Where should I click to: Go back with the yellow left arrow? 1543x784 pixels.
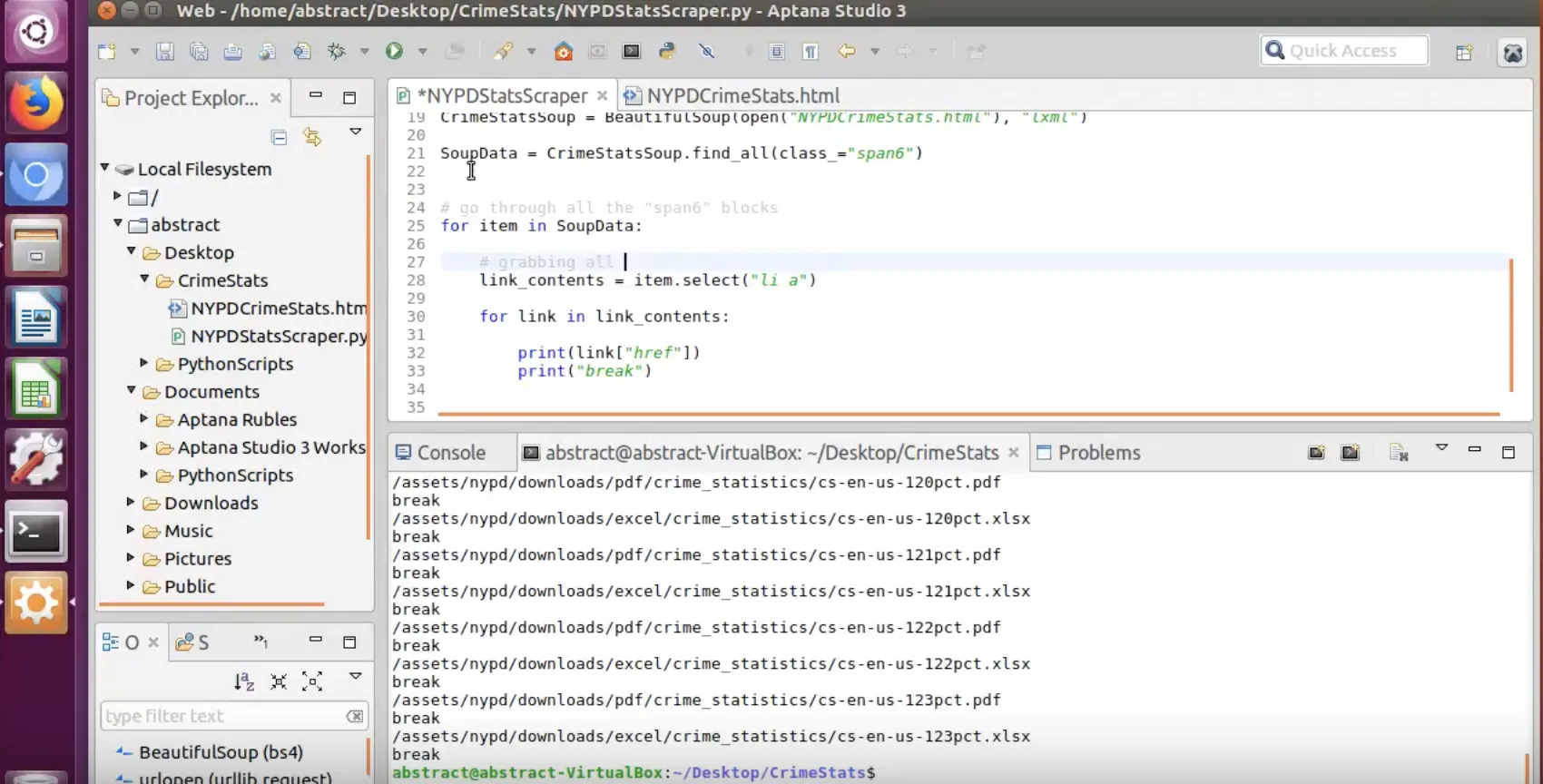(x=846, y=52)
